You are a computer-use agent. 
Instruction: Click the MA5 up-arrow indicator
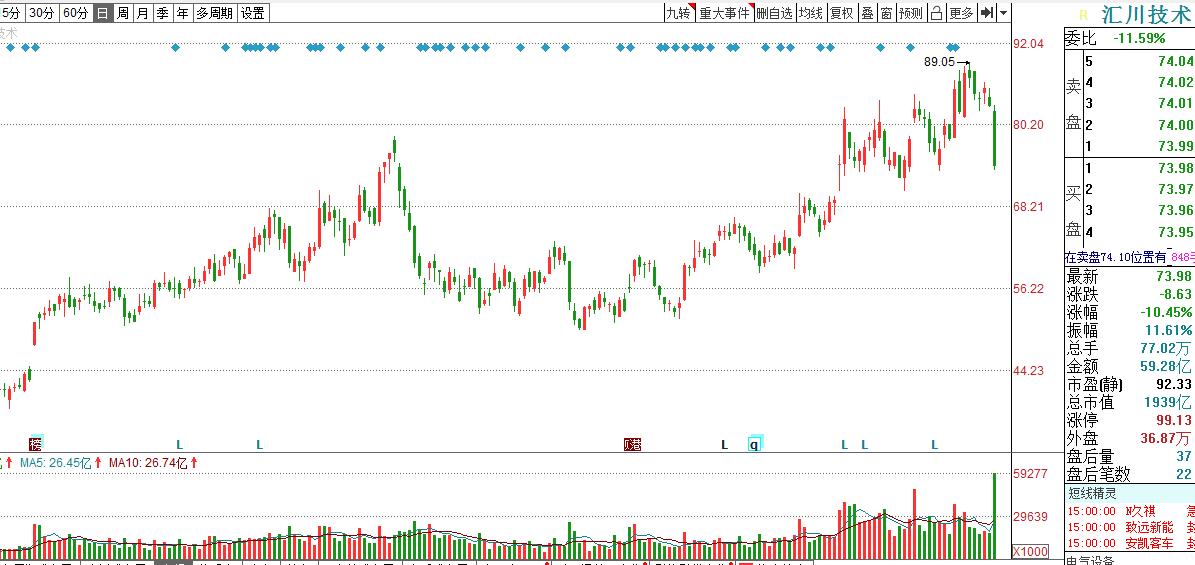[98, 463]
